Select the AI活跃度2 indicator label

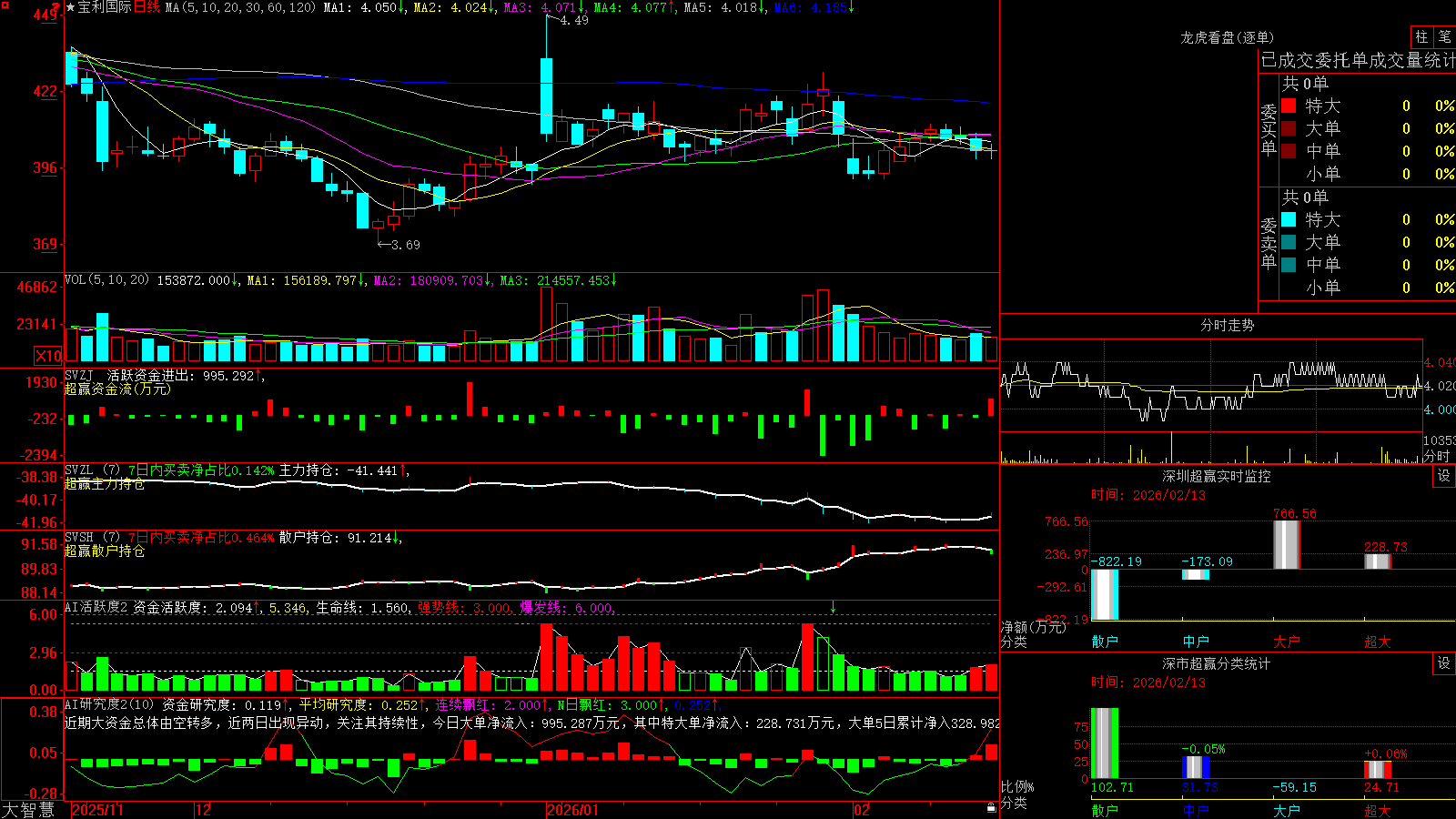pos(96,607)
